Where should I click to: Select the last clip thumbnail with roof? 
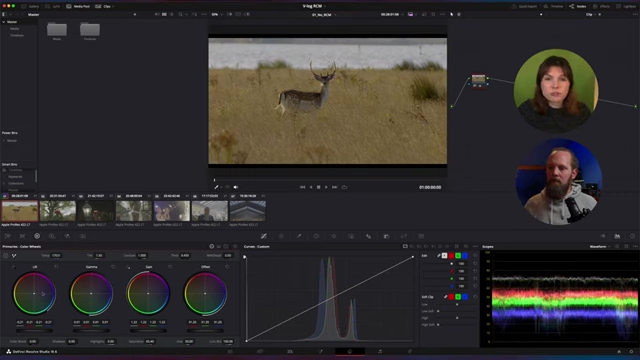(x=248, y=211)
